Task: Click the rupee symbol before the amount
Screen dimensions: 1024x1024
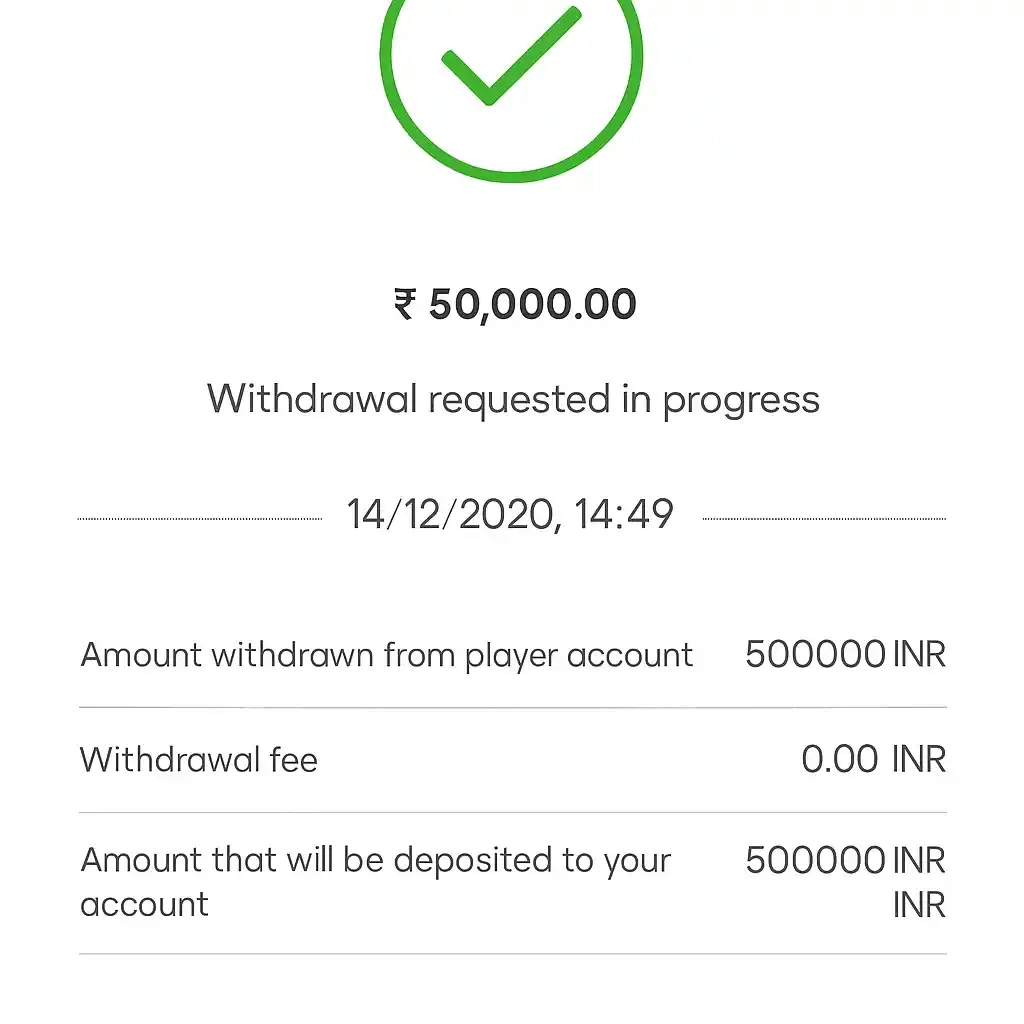Action: [404, 304]
